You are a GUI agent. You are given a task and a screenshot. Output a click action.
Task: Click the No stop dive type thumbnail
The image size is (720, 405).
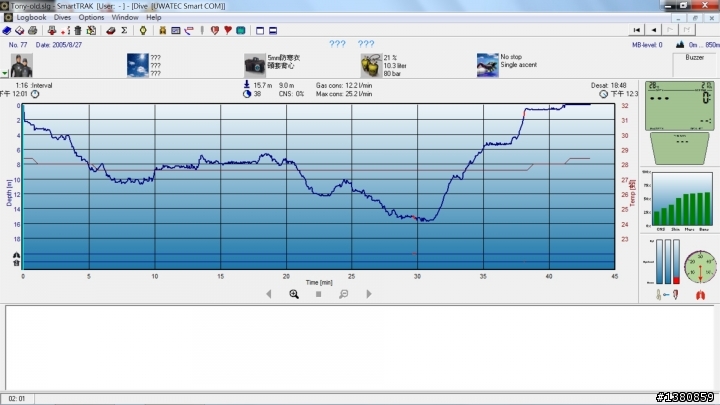[488, 65]
